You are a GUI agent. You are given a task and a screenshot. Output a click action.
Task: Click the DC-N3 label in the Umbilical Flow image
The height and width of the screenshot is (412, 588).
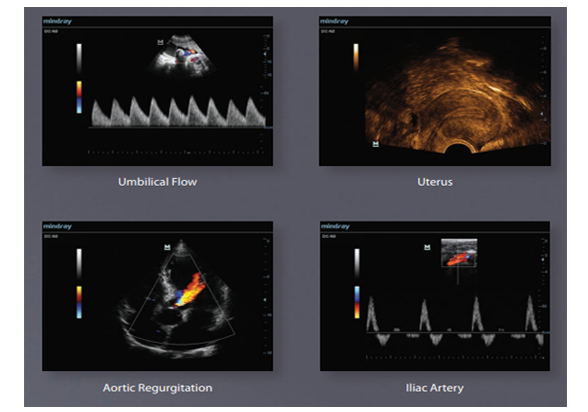click(x=51, y=31)
